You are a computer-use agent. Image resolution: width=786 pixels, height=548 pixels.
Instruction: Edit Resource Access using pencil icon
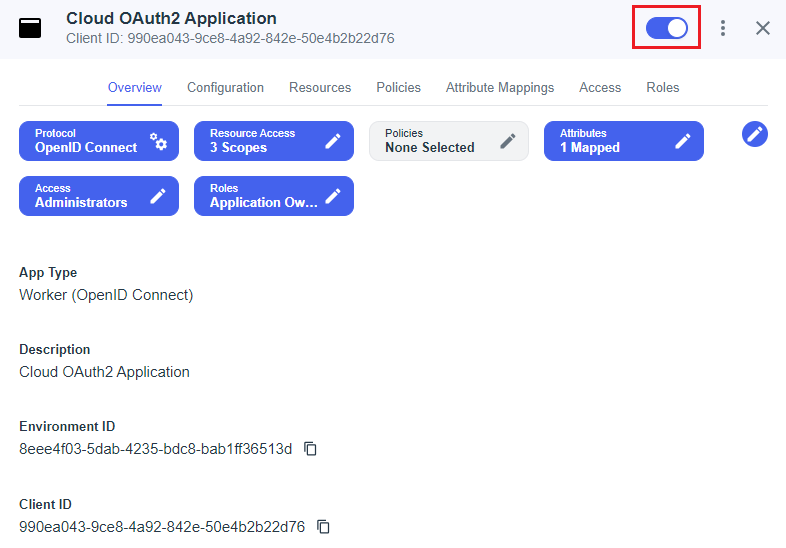pyautogui.click(x=333, y=141)
